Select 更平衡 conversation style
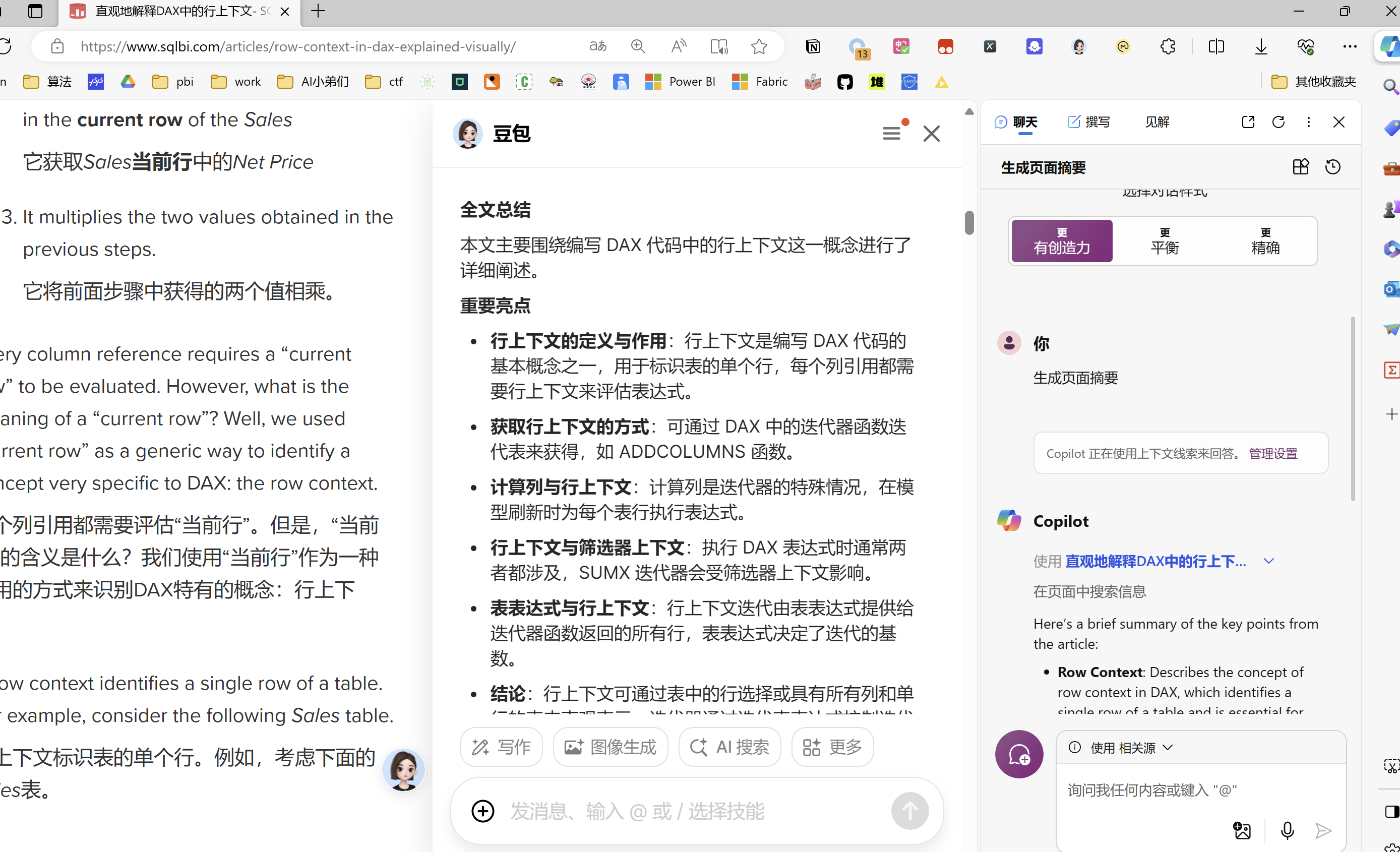Image resolution: width=1400 pixels, height=852 pixels. click(1165, 241)
